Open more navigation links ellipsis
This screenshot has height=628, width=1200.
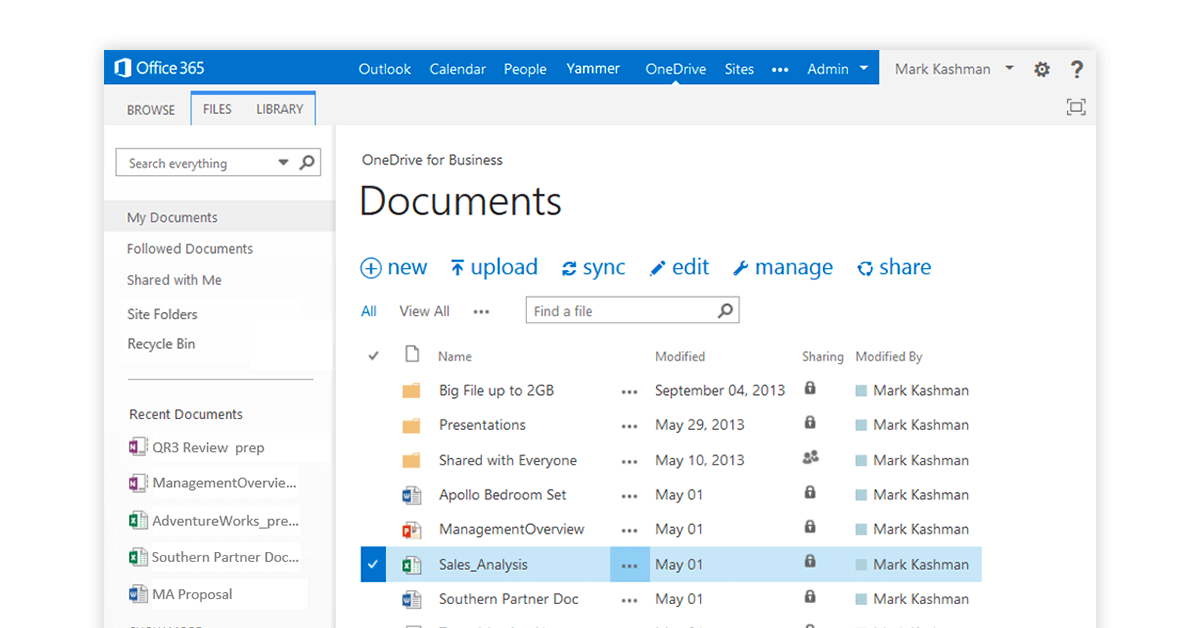(x=780, y=70)
